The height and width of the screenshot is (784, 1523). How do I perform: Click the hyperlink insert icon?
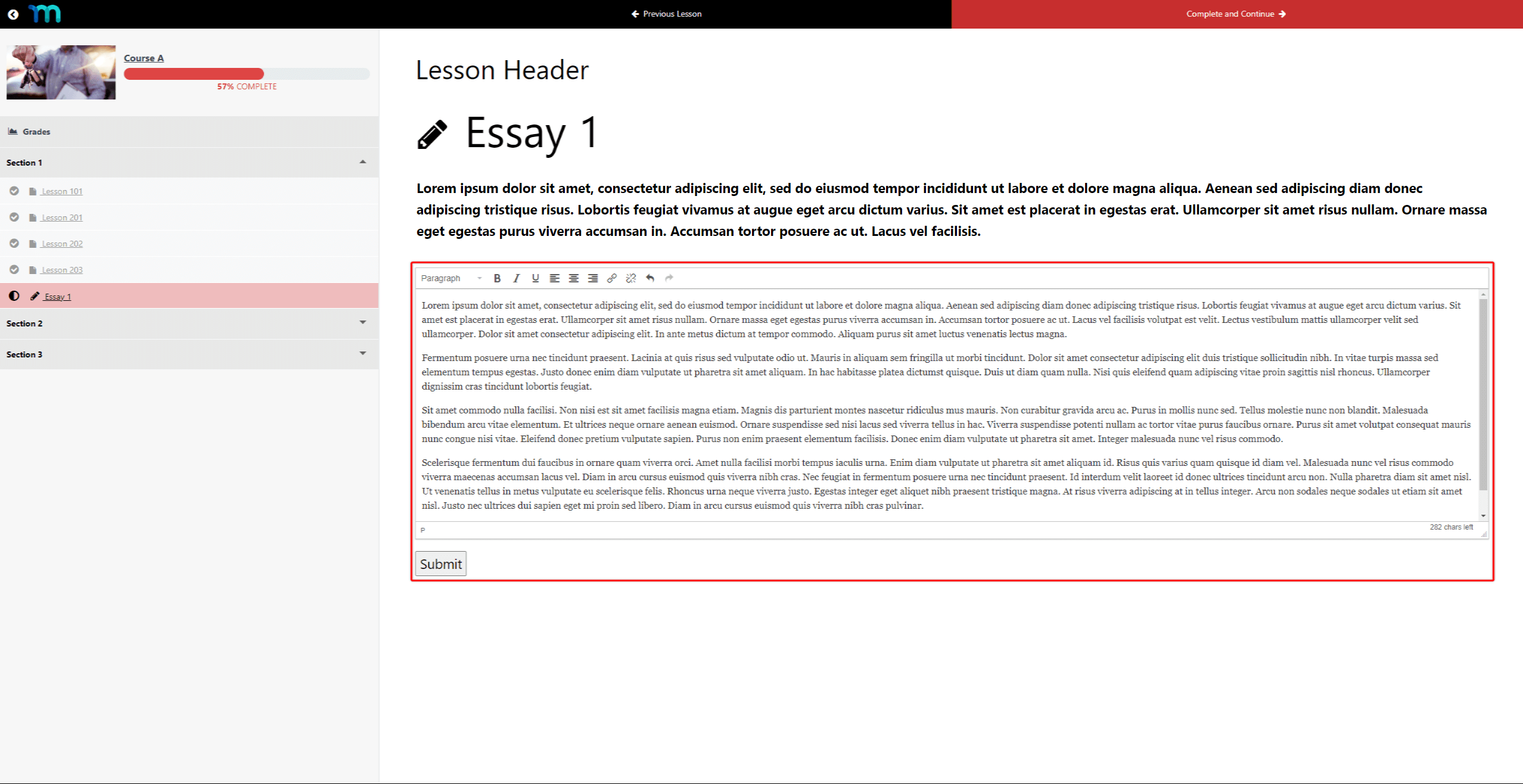[x=614, y=277]
